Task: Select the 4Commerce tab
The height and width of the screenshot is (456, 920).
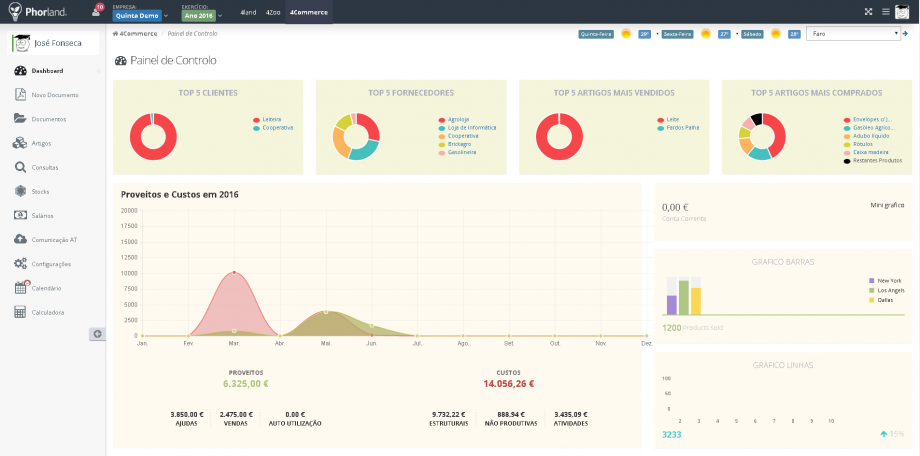Action: [x=309, y=12]
